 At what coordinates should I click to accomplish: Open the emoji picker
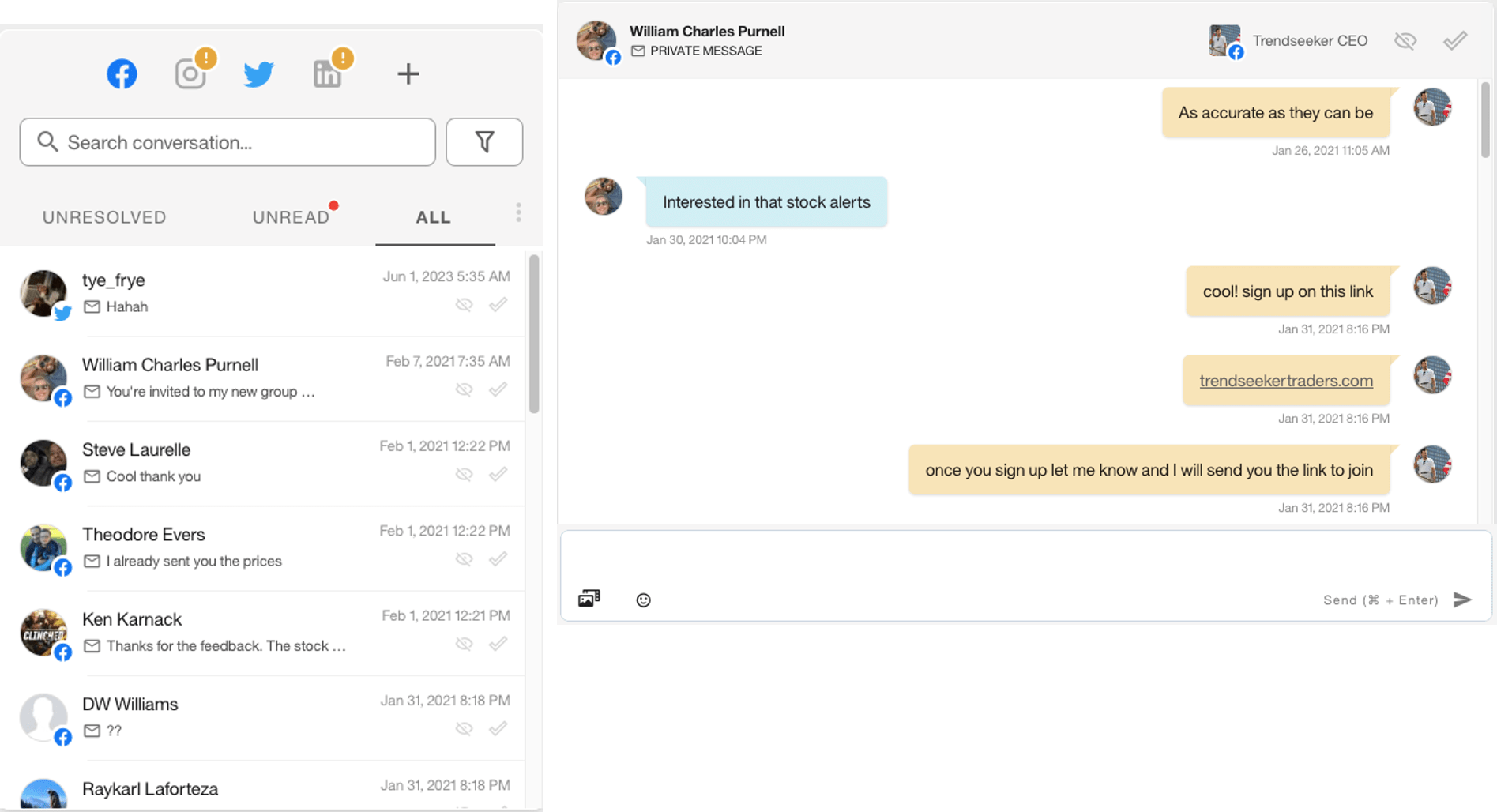[644, 600]
